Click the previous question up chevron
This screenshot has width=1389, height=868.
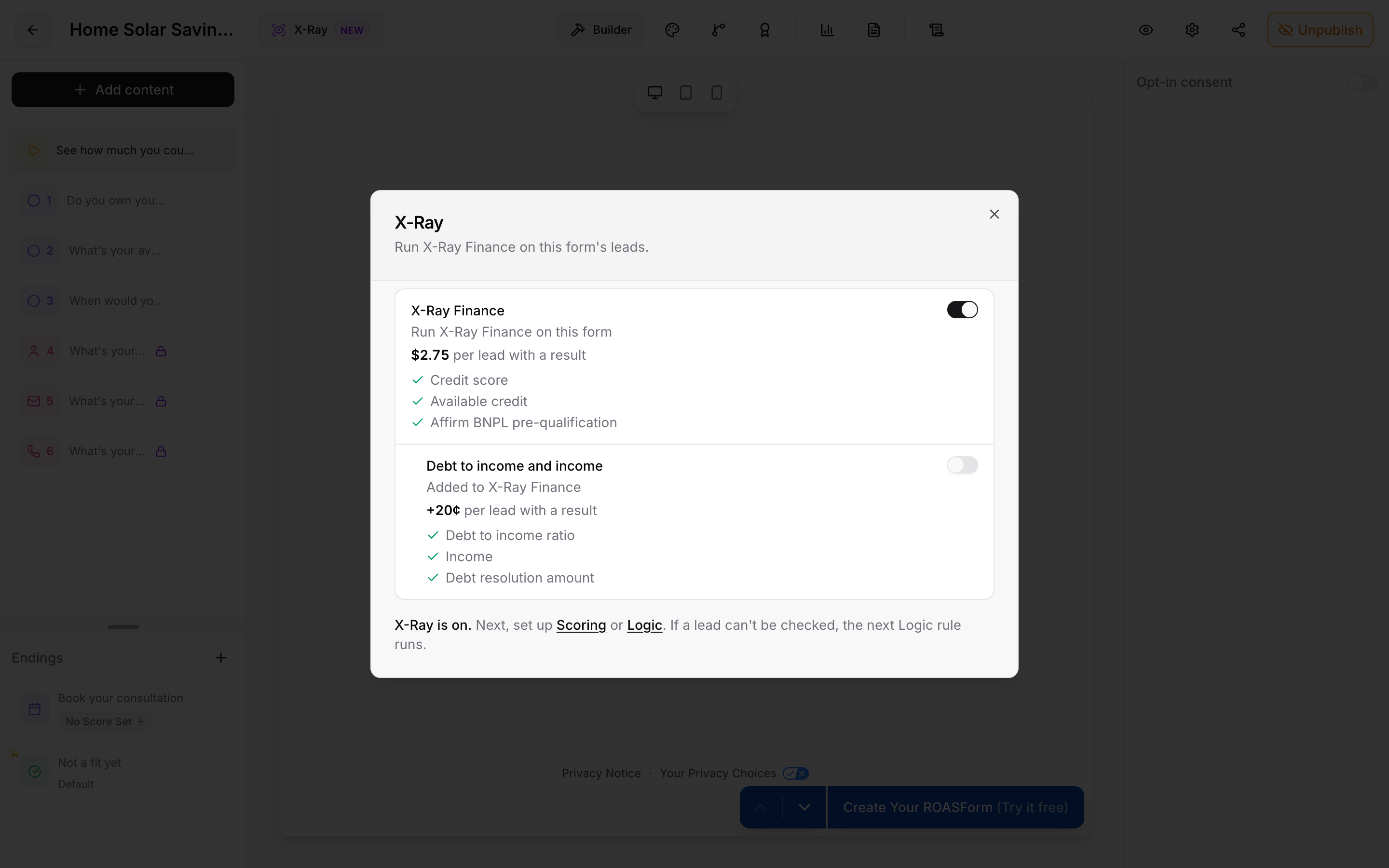(x=761, y=807)
